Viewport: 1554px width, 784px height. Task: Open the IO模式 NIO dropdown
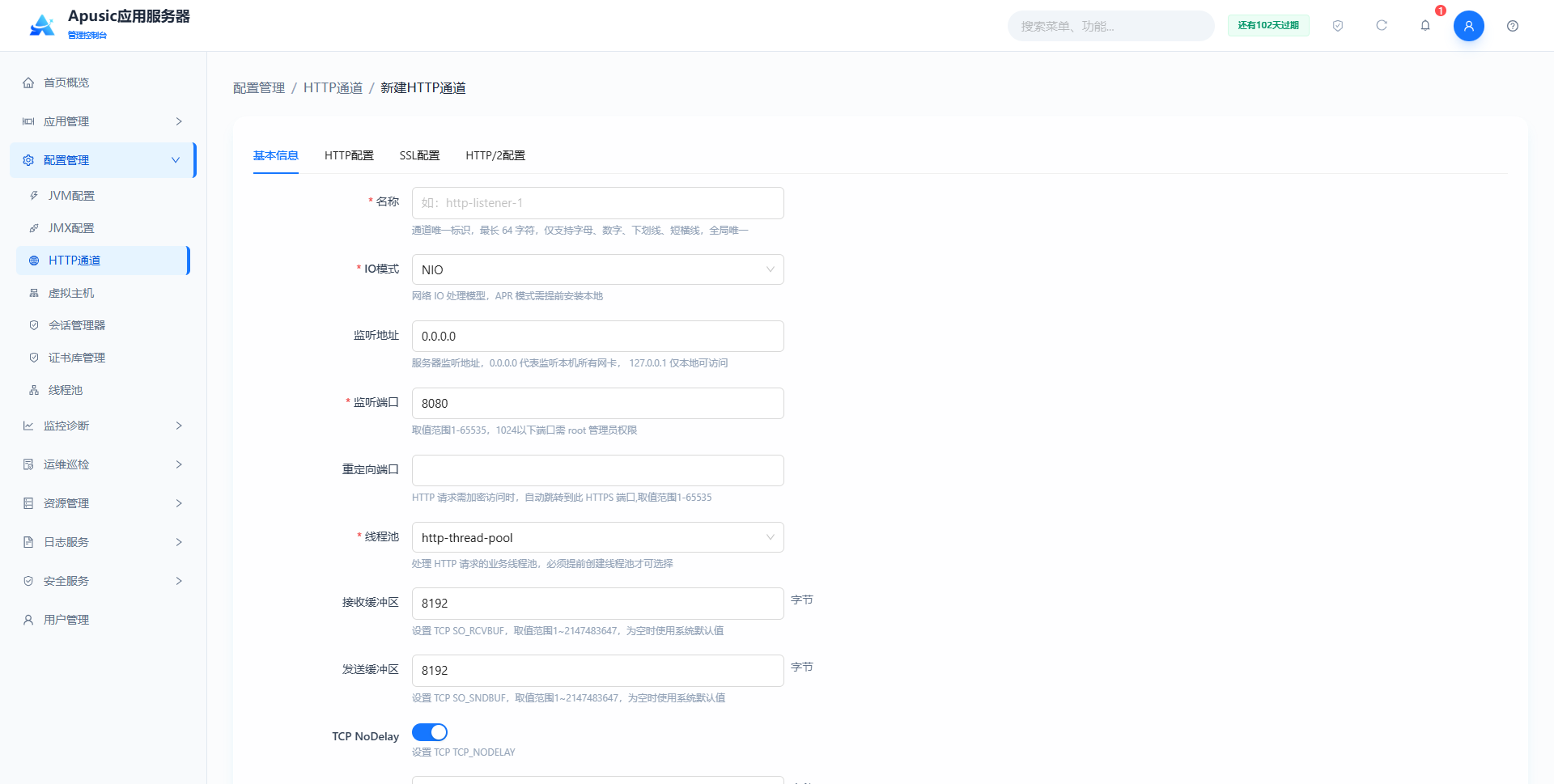pos(597,269)
